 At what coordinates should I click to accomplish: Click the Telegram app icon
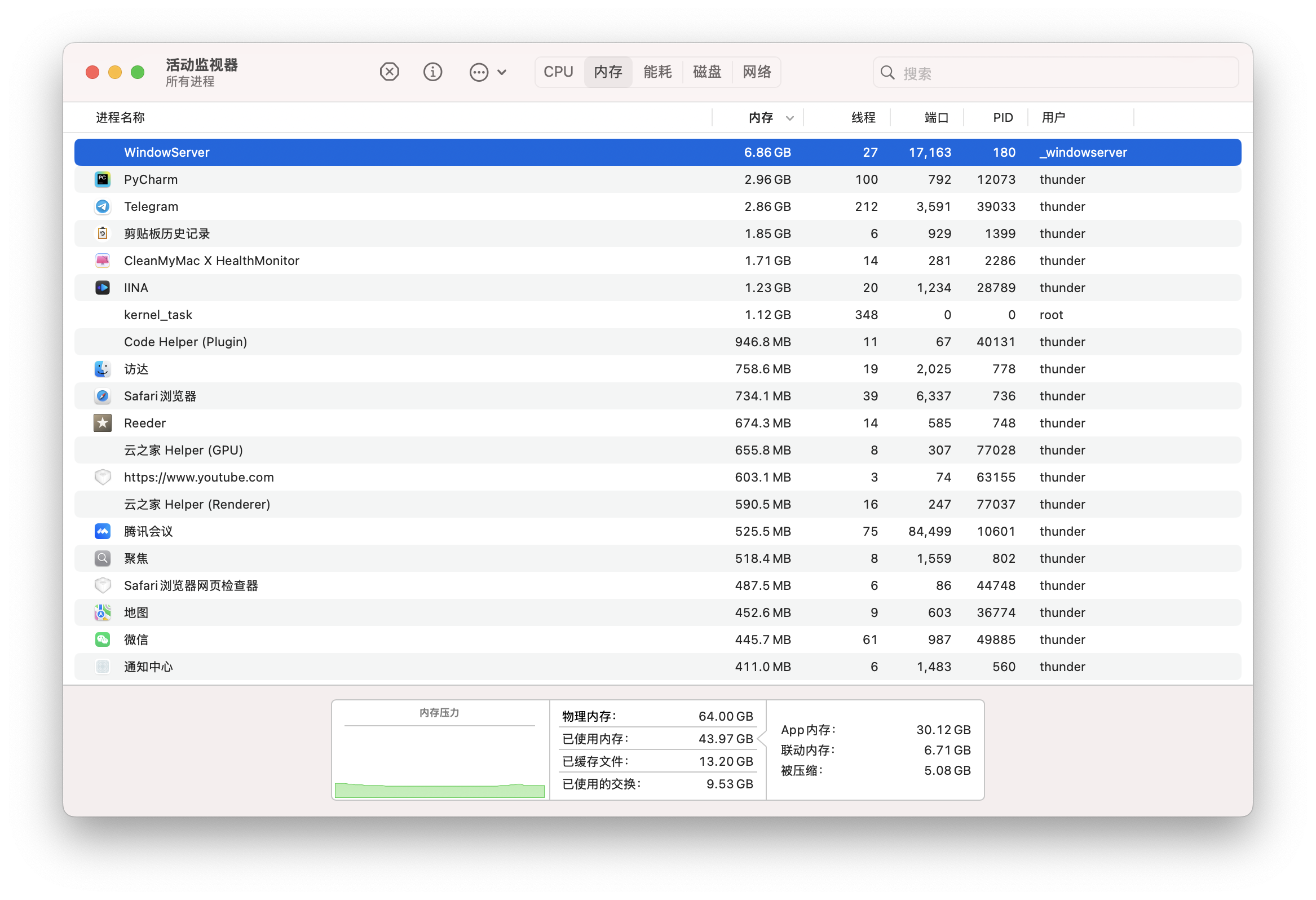(x=103, y=207)
